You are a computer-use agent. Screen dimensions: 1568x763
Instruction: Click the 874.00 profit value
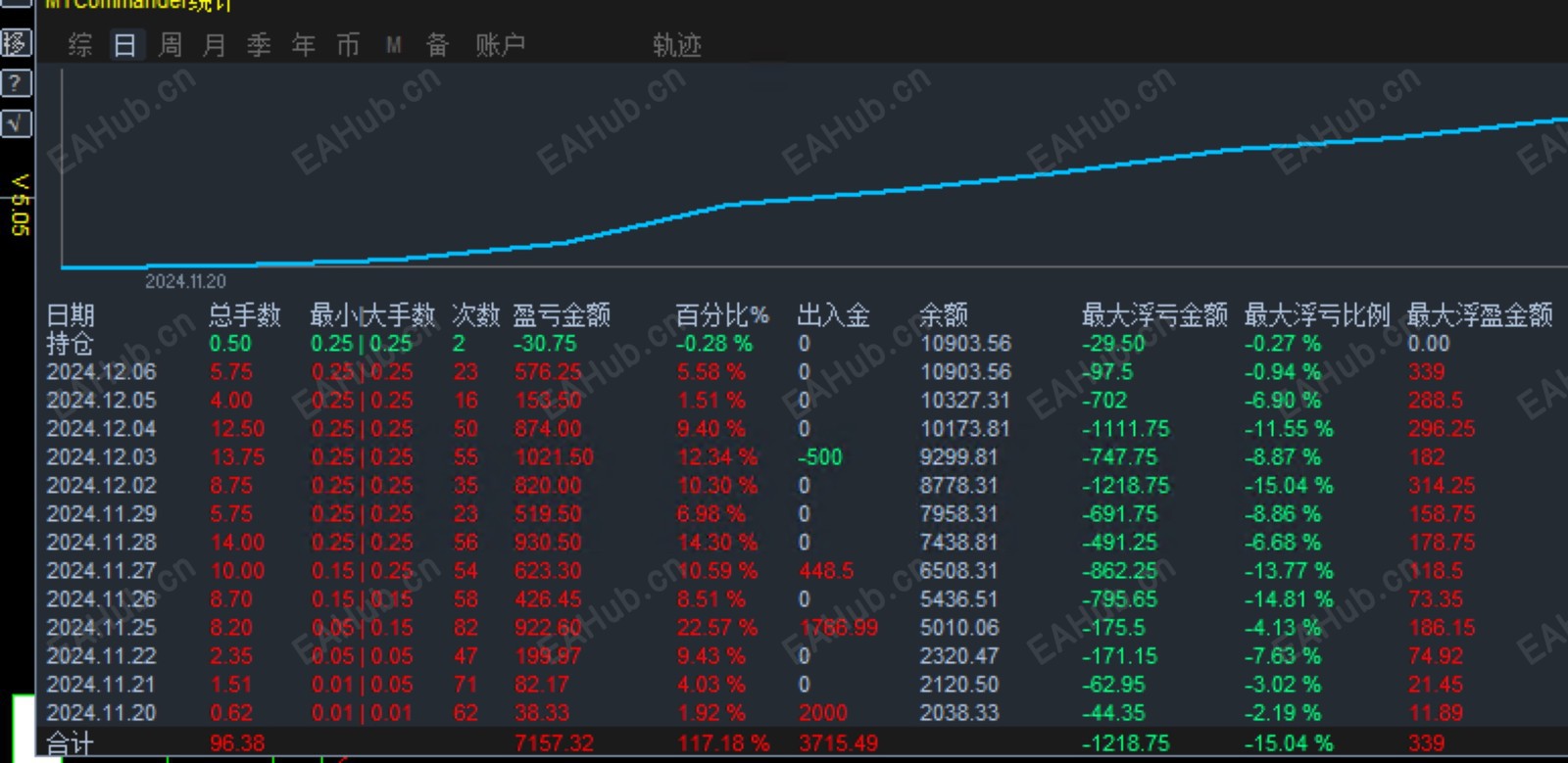coord(548,429)
